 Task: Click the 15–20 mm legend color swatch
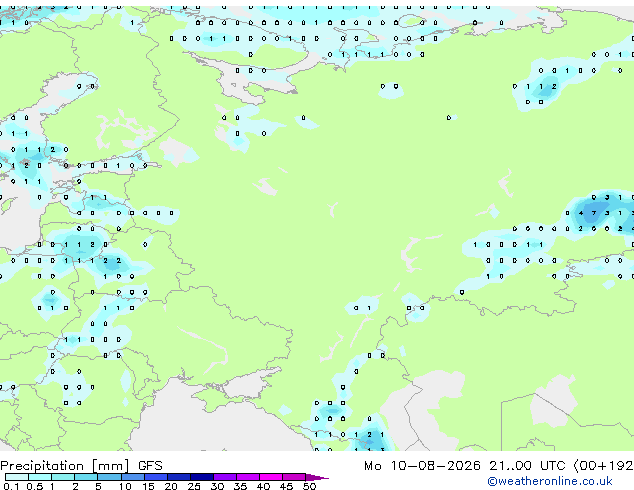coord(156,477)
